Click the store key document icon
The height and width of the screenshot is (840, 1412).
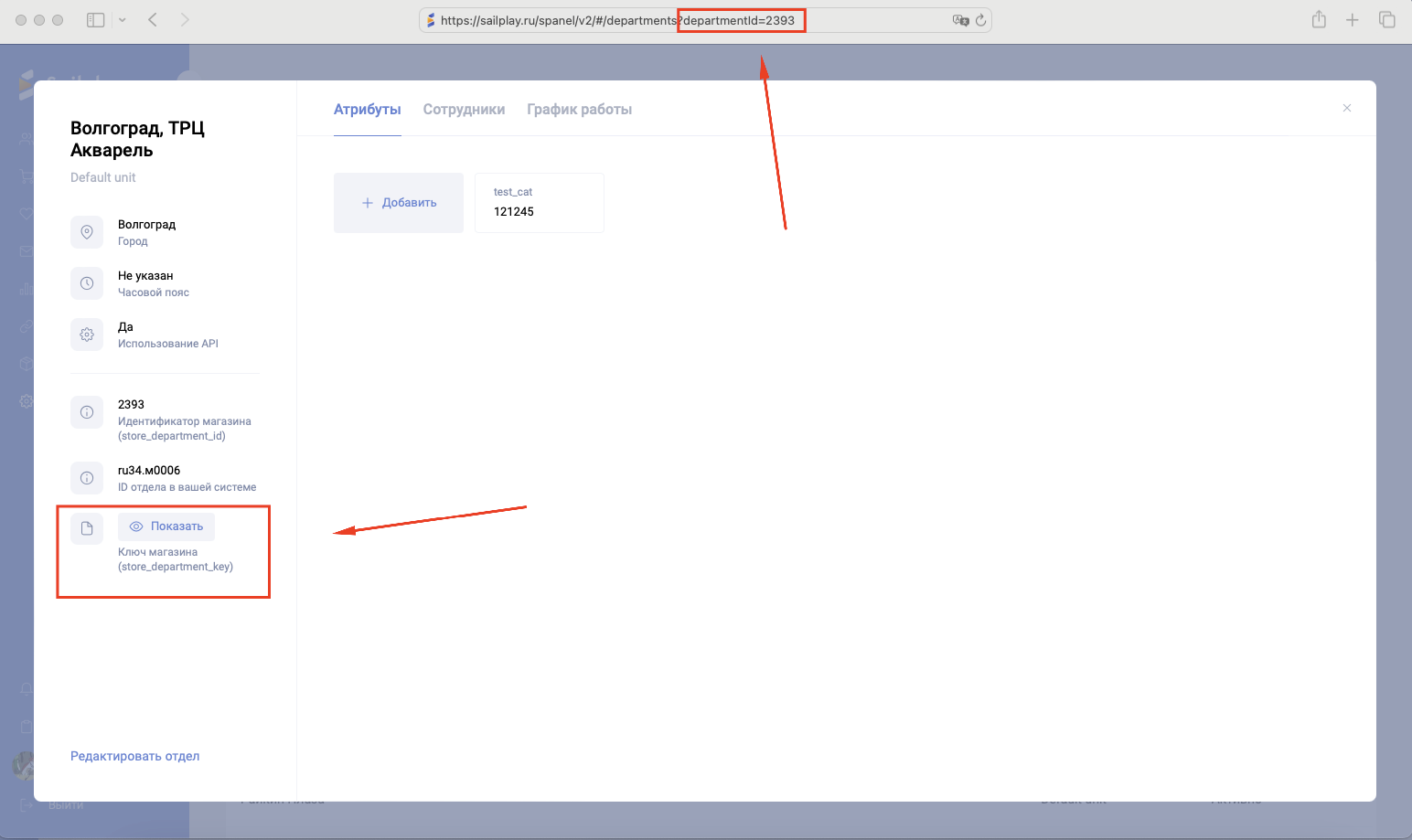87,528
